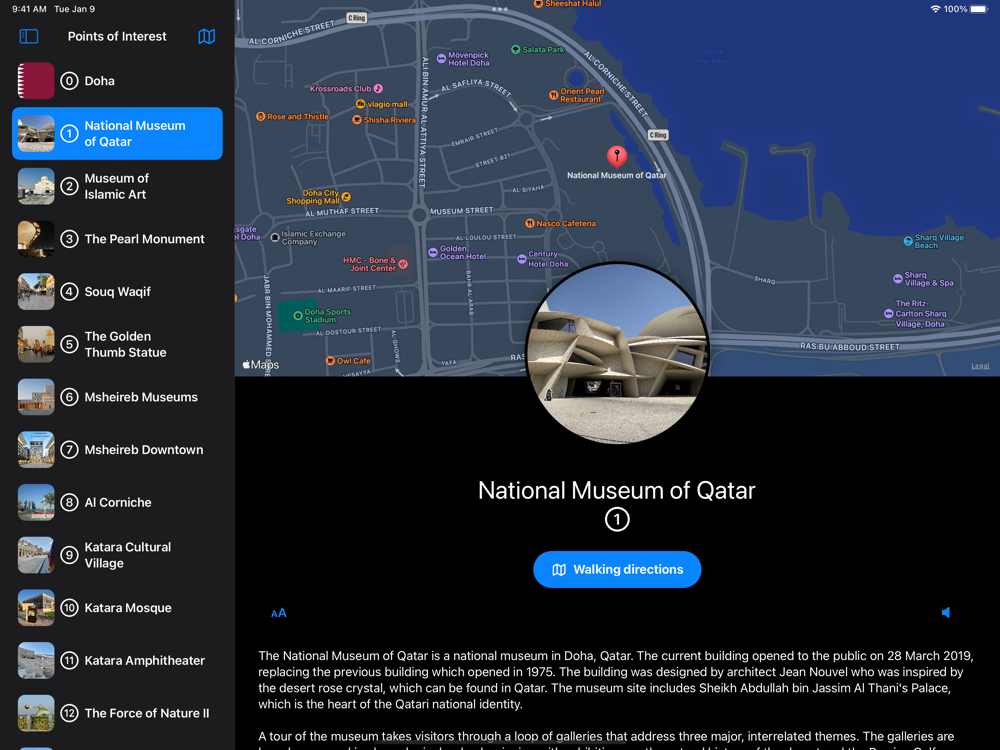Select The Pearl Monument item
The height and width of the screenshot is (750, 1000).
coord(117,239)
